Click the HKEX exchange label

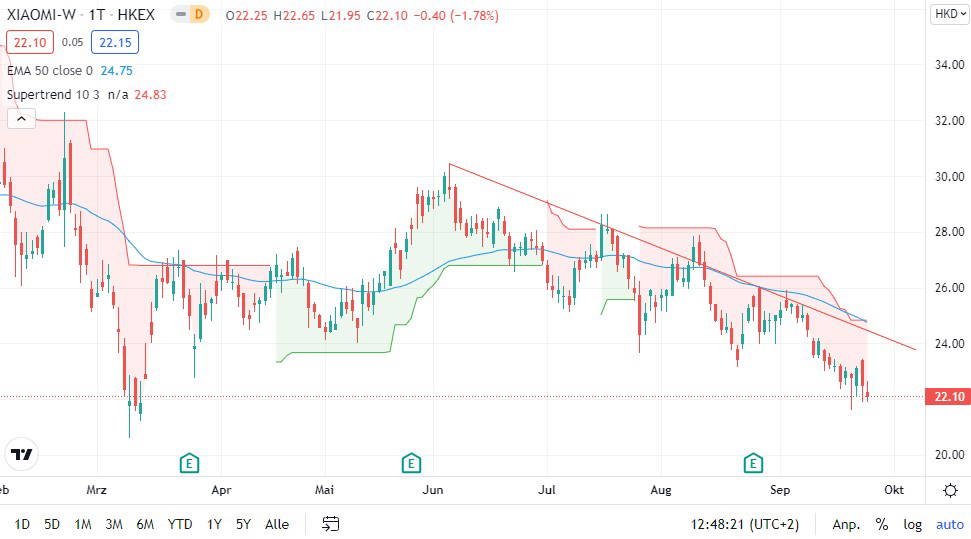(136, 15)
